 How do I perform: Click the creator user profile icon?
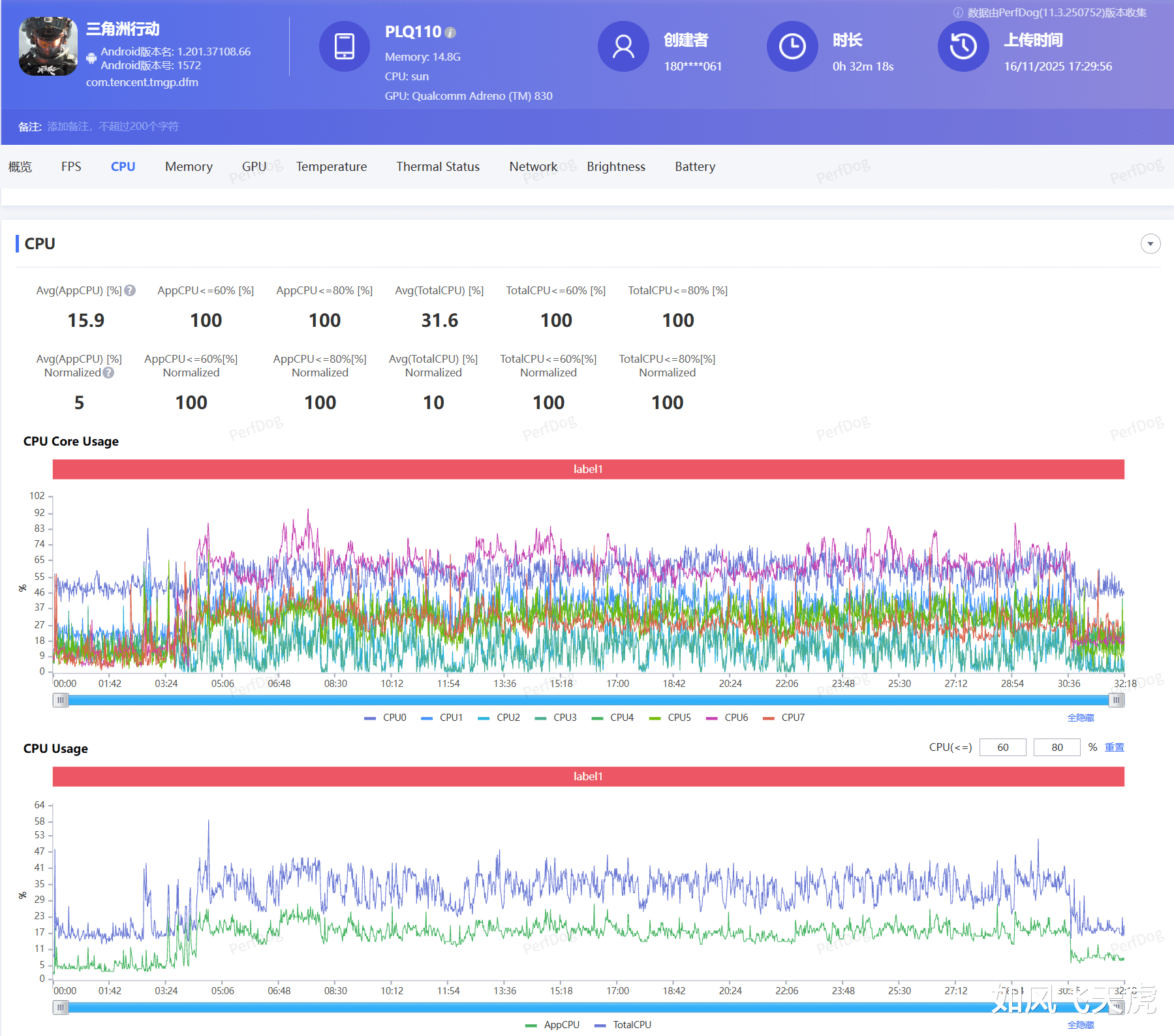(x=623, y=46)
